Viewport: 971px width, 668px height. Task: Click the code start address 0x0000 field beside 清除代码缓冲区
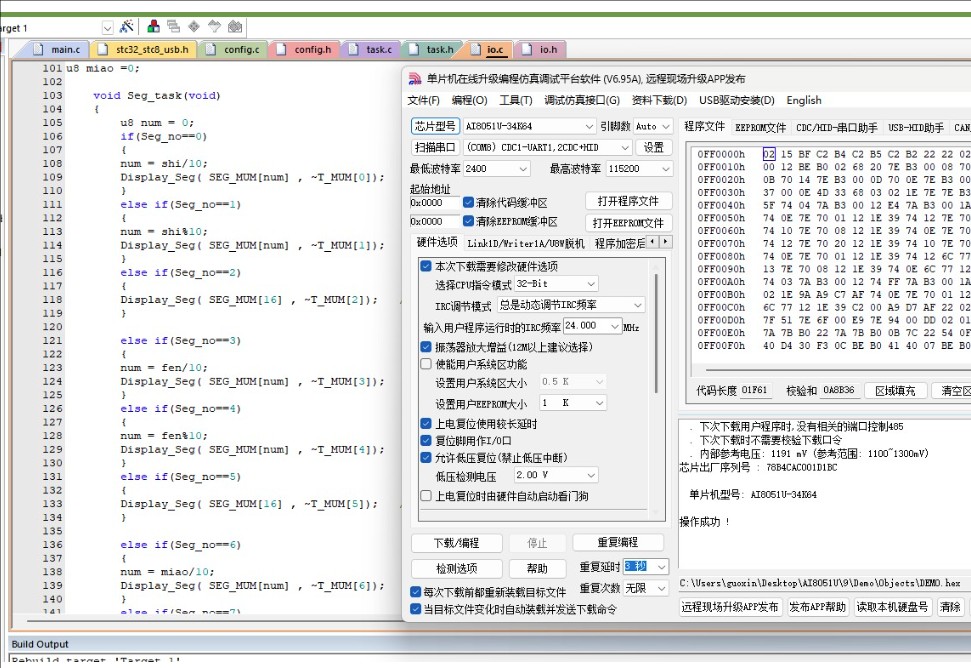[x=434, y=202]
